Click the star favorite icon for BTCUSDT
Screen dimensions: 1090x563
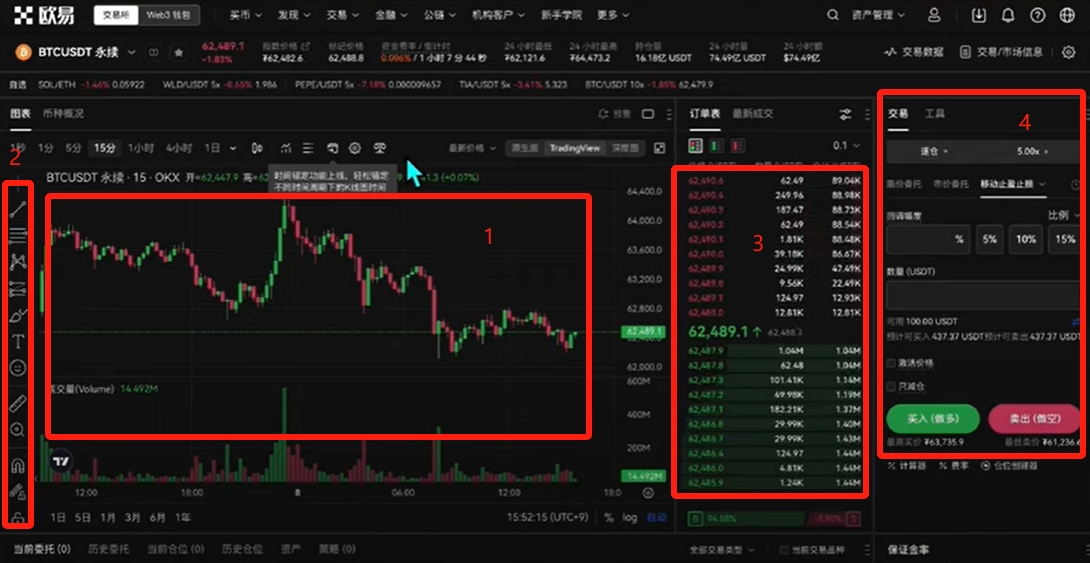(x=179, y=52)
